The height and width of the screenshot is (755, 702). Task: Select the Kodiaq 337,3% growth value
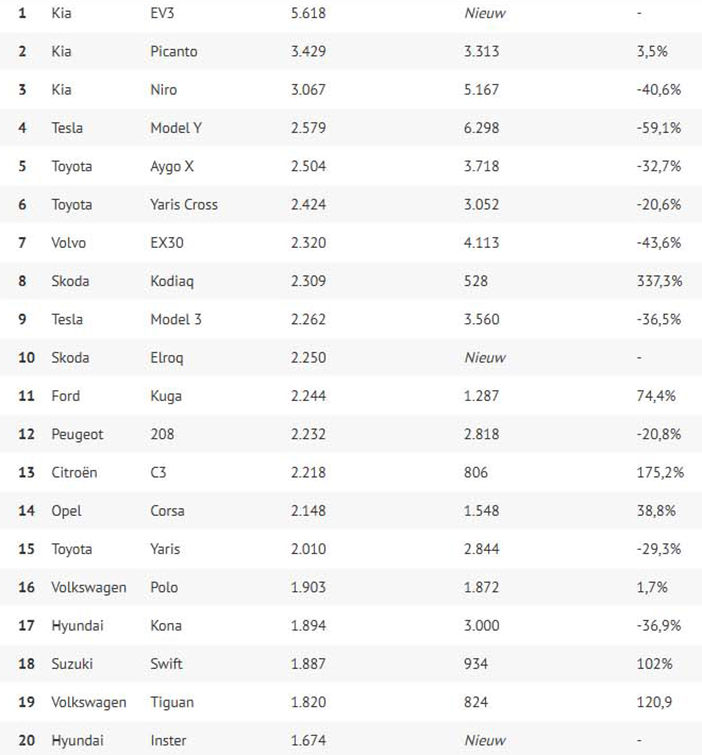[x=660, y=281]
